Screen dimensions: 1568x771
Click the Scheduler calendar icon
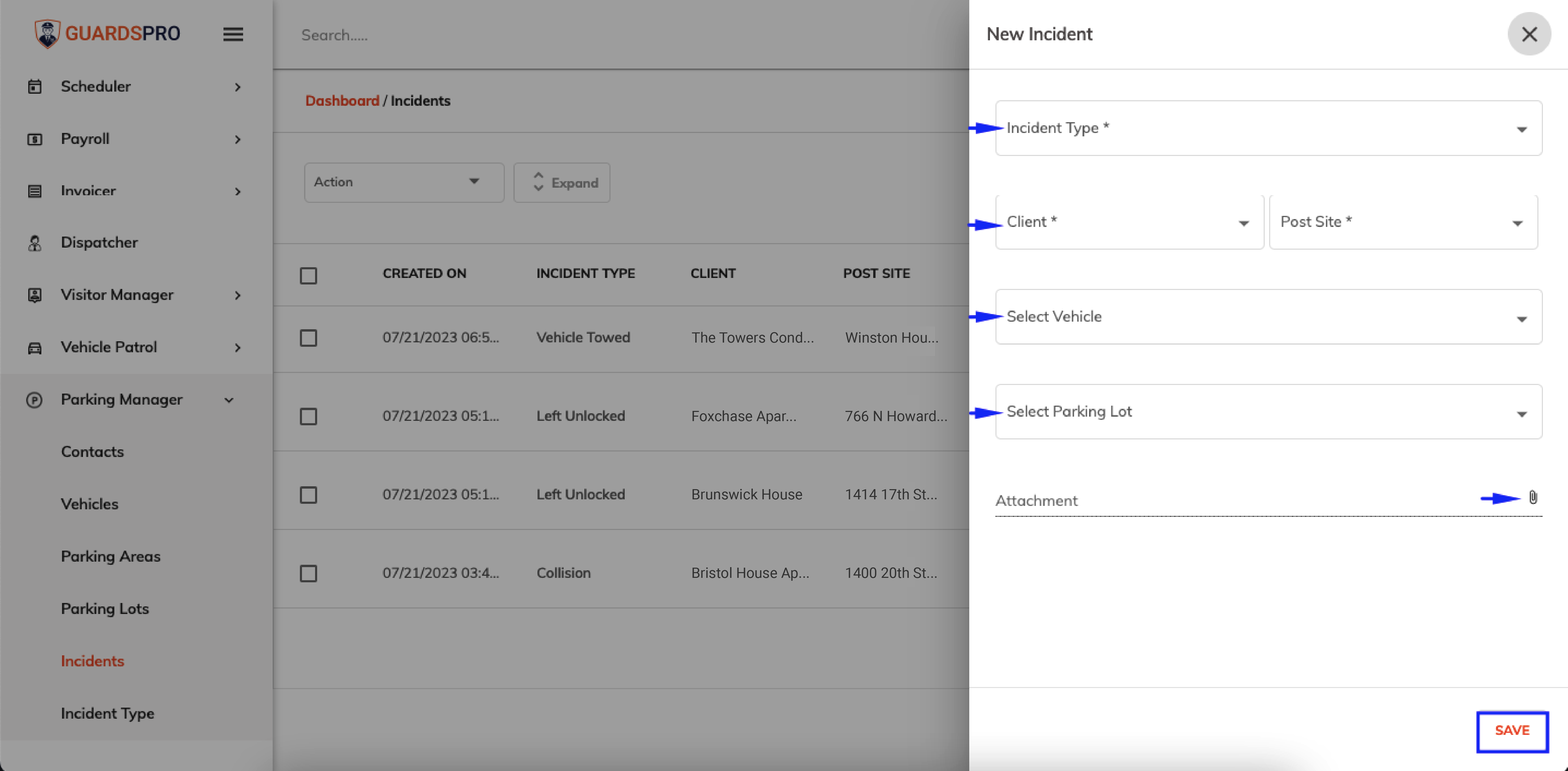(35, 86)
